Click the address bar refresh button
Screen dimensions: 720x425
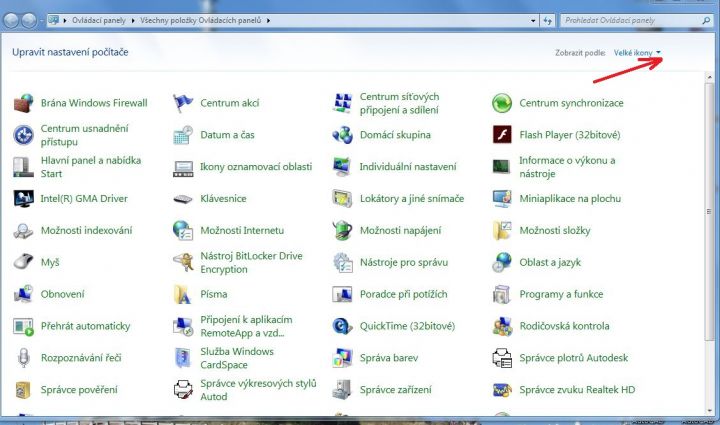pyautogui.click(x=547, y=21)
